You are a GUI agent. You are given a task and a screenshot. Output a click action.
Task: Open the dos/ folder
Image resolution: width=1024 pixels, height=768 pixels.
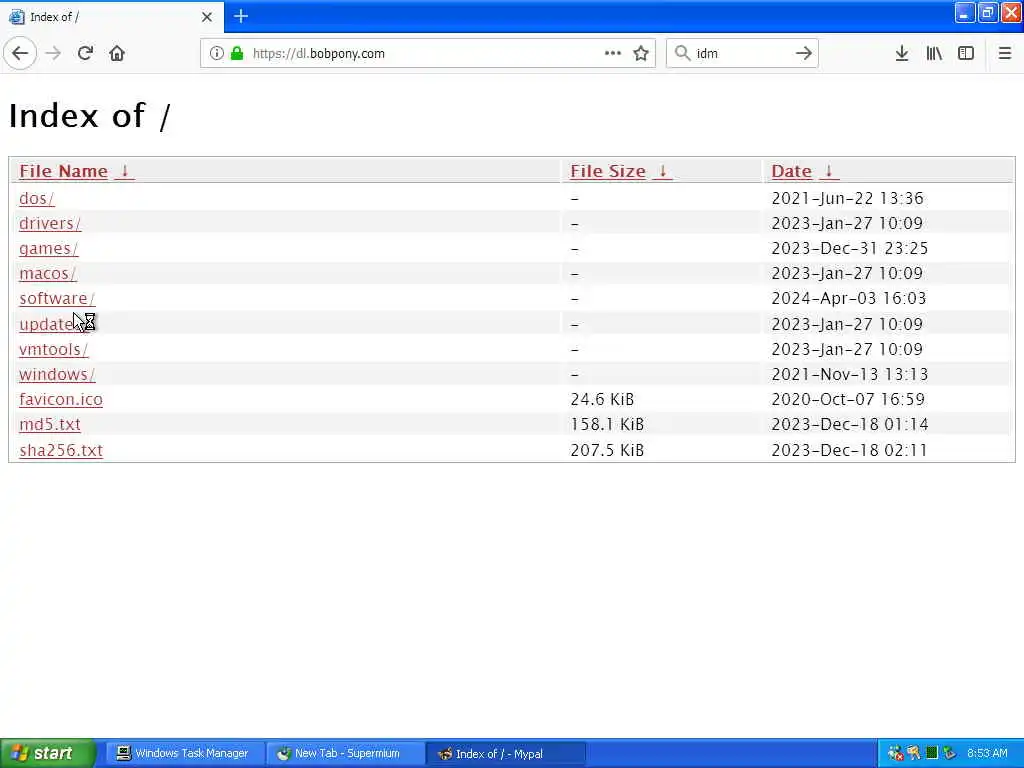click(x=37, y=198)
